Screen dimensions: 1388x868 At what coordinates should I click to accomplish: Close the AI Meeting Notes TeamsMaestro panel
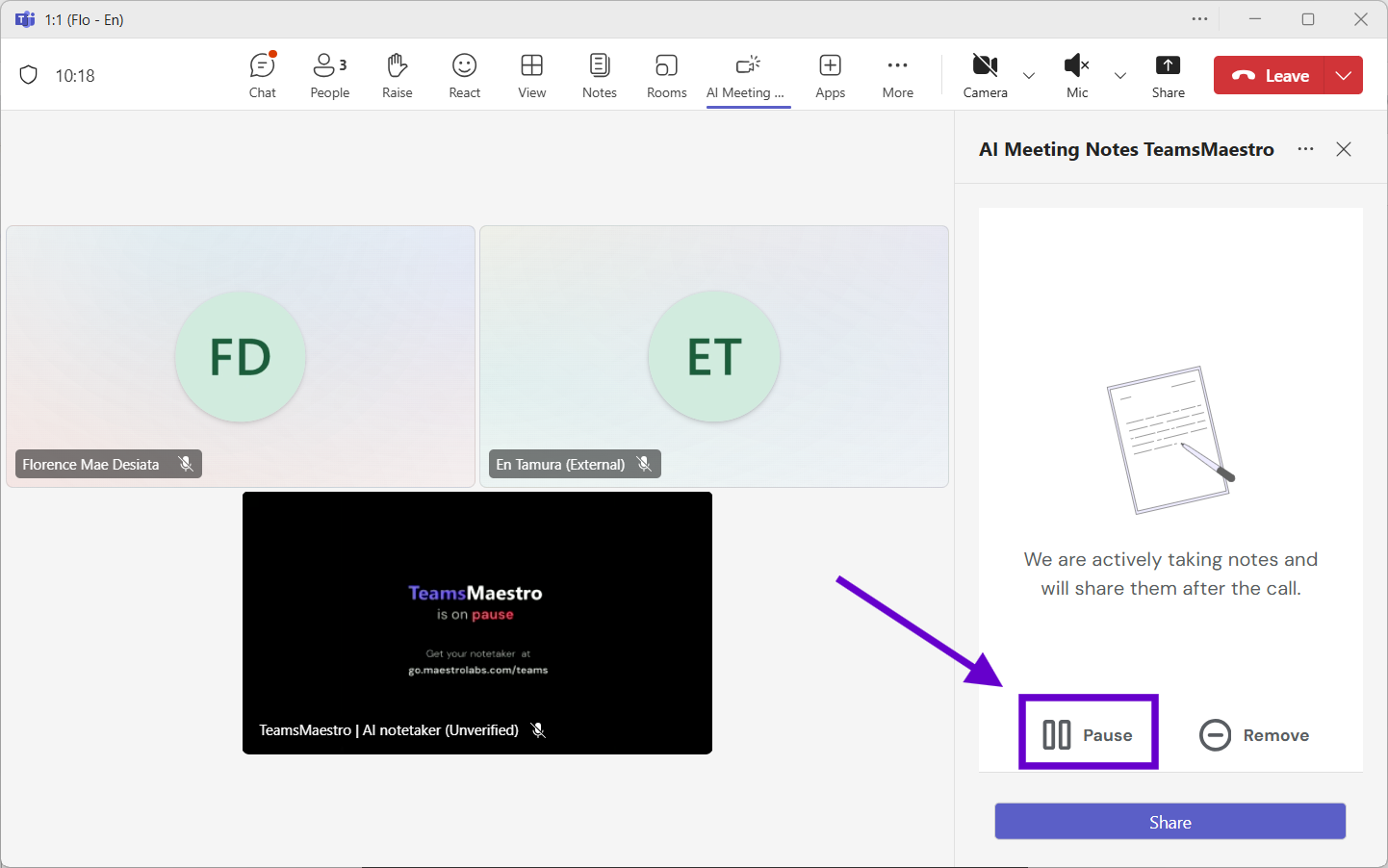tap(1344, 149)
